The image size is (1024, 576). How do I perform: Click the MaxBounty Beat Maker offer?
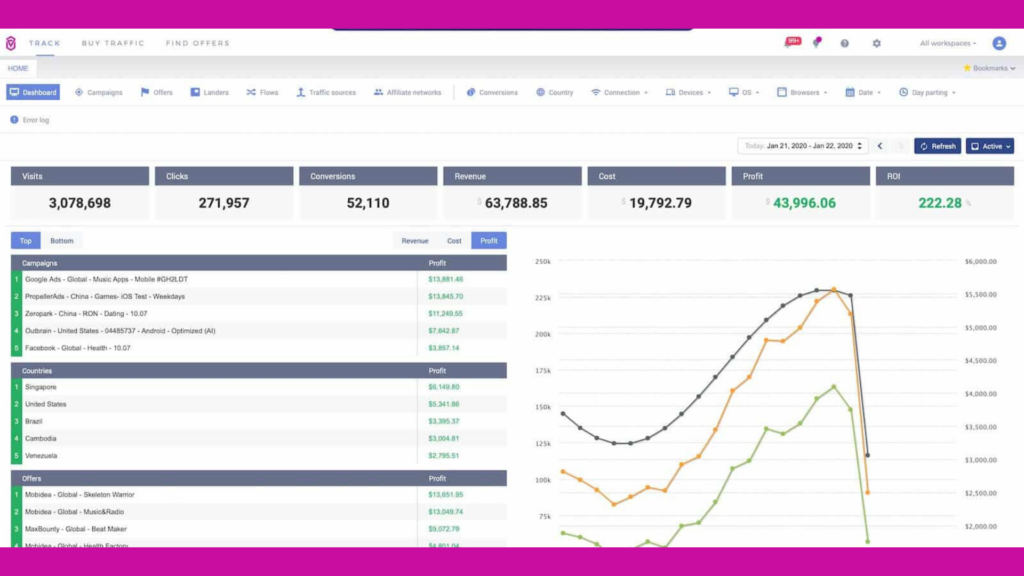pyautogui.click(x=259, y=529)
